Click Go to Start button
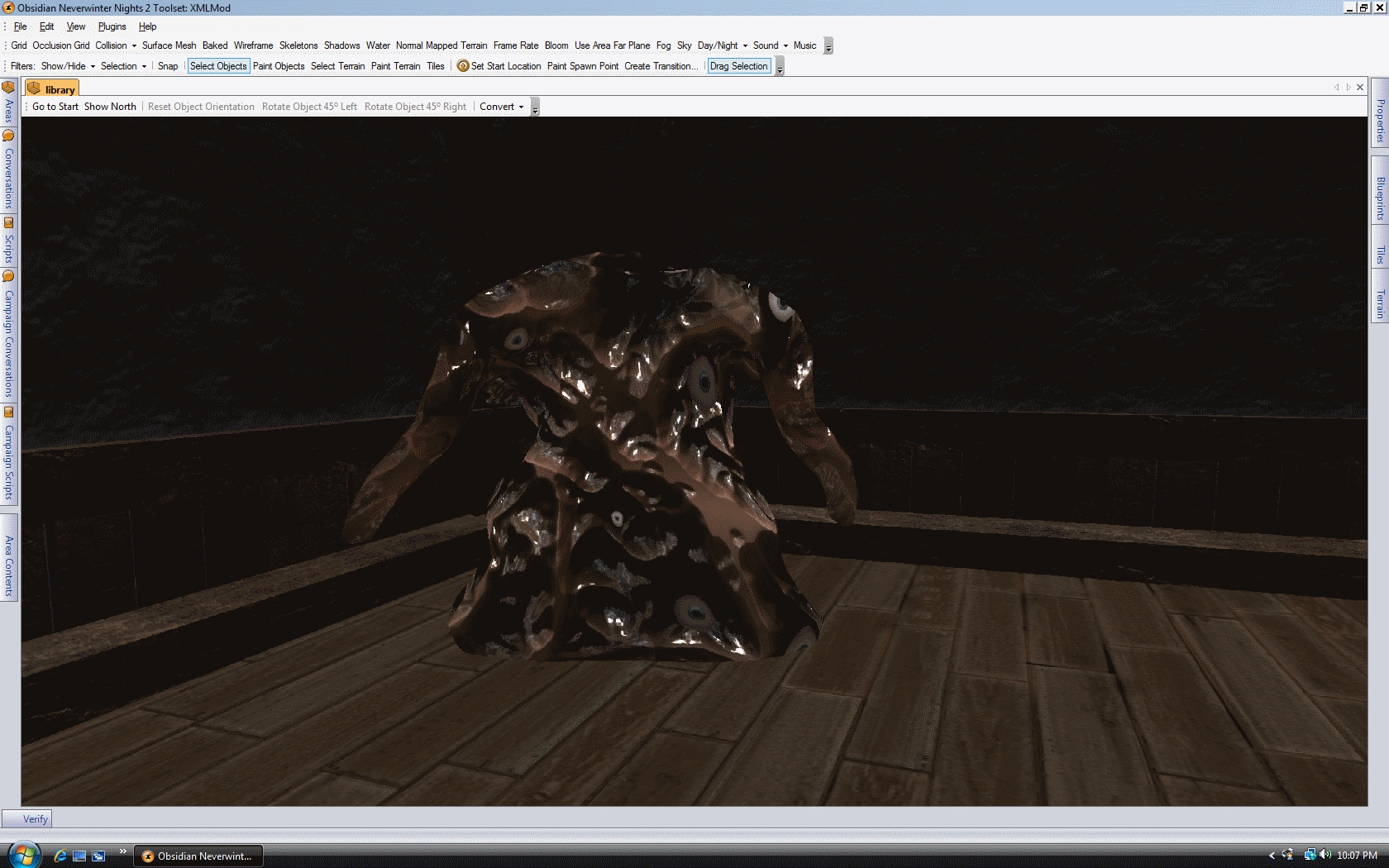 pos(55,107)
